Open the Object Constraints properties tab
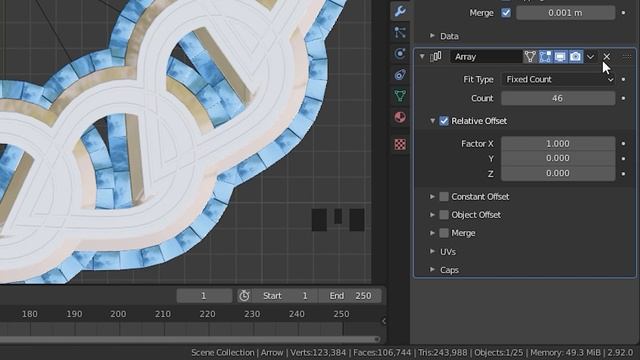The width and height of the screenshot is (640, 360). tap(400, 75)
